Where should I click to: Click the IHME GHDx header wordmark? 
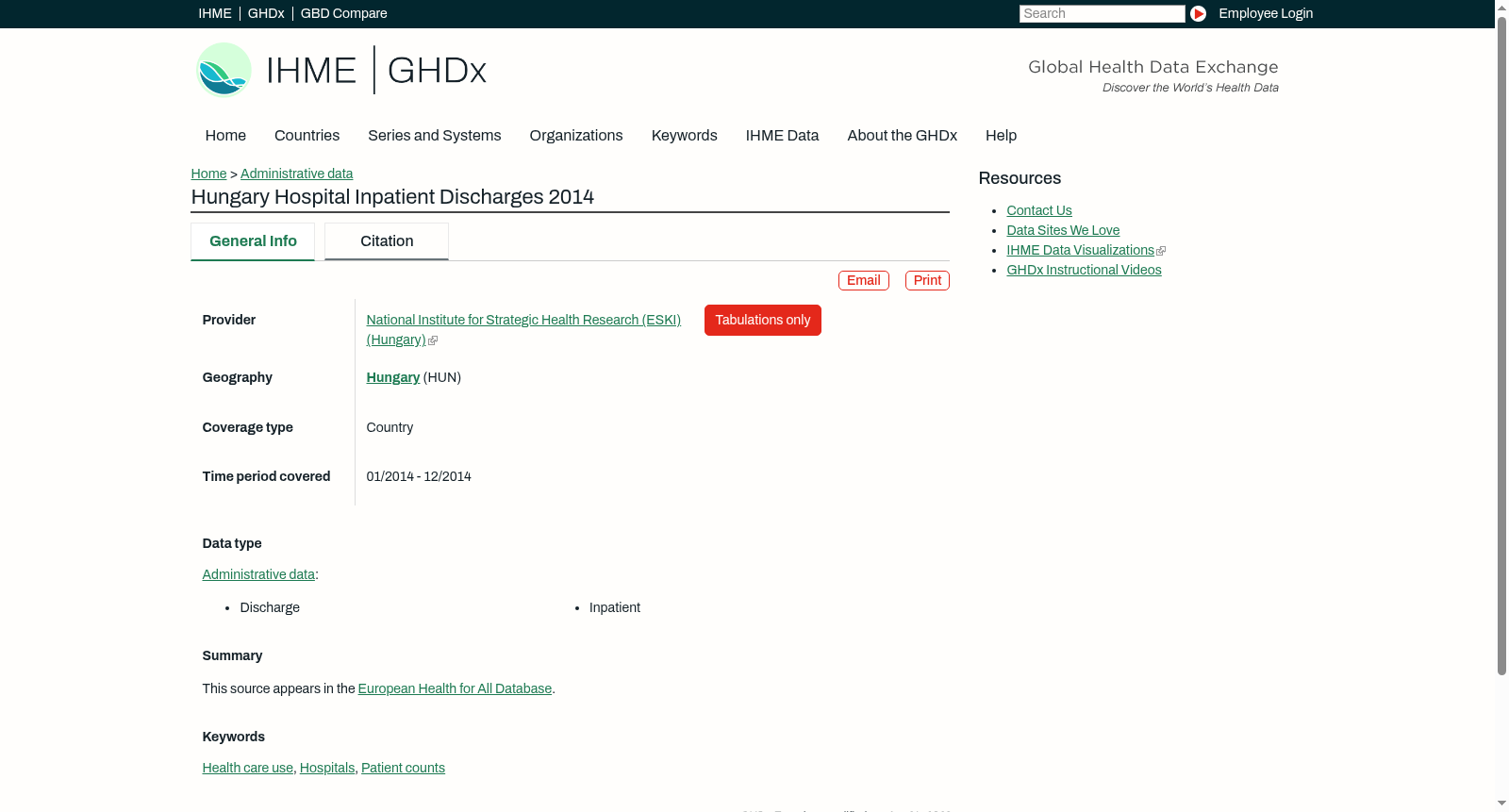[376, 70]
